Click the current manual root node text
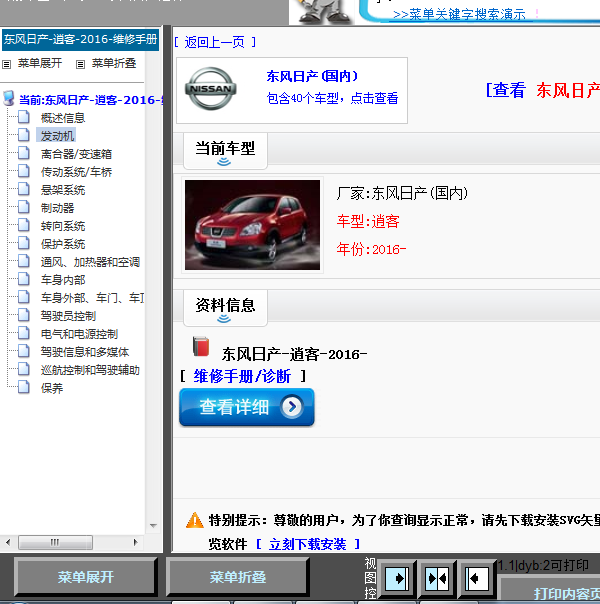The height and width of the screenshot is (604, 600). coord(91,100)
